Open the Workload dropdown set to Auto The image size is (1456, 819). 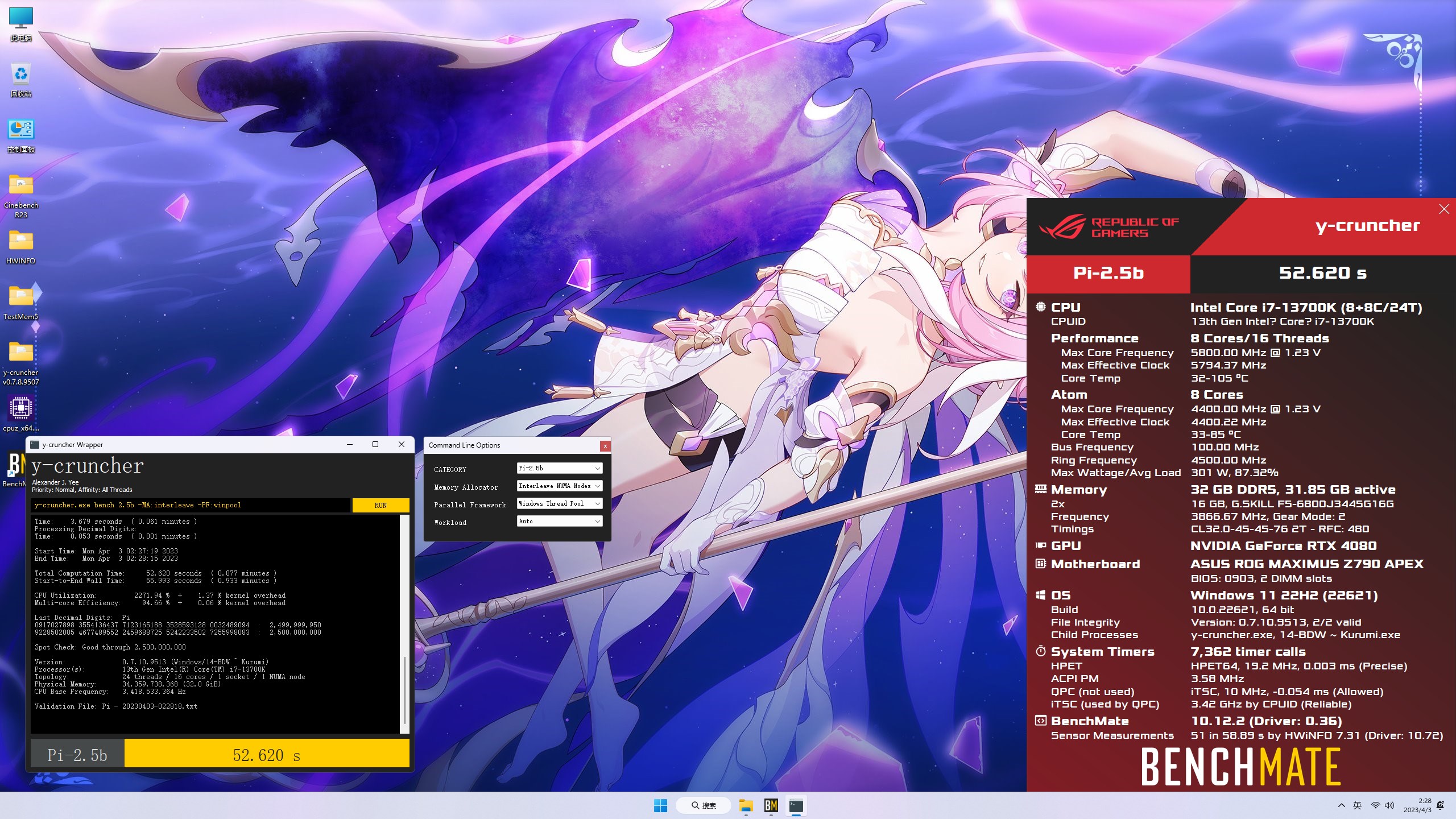[560, 521]
